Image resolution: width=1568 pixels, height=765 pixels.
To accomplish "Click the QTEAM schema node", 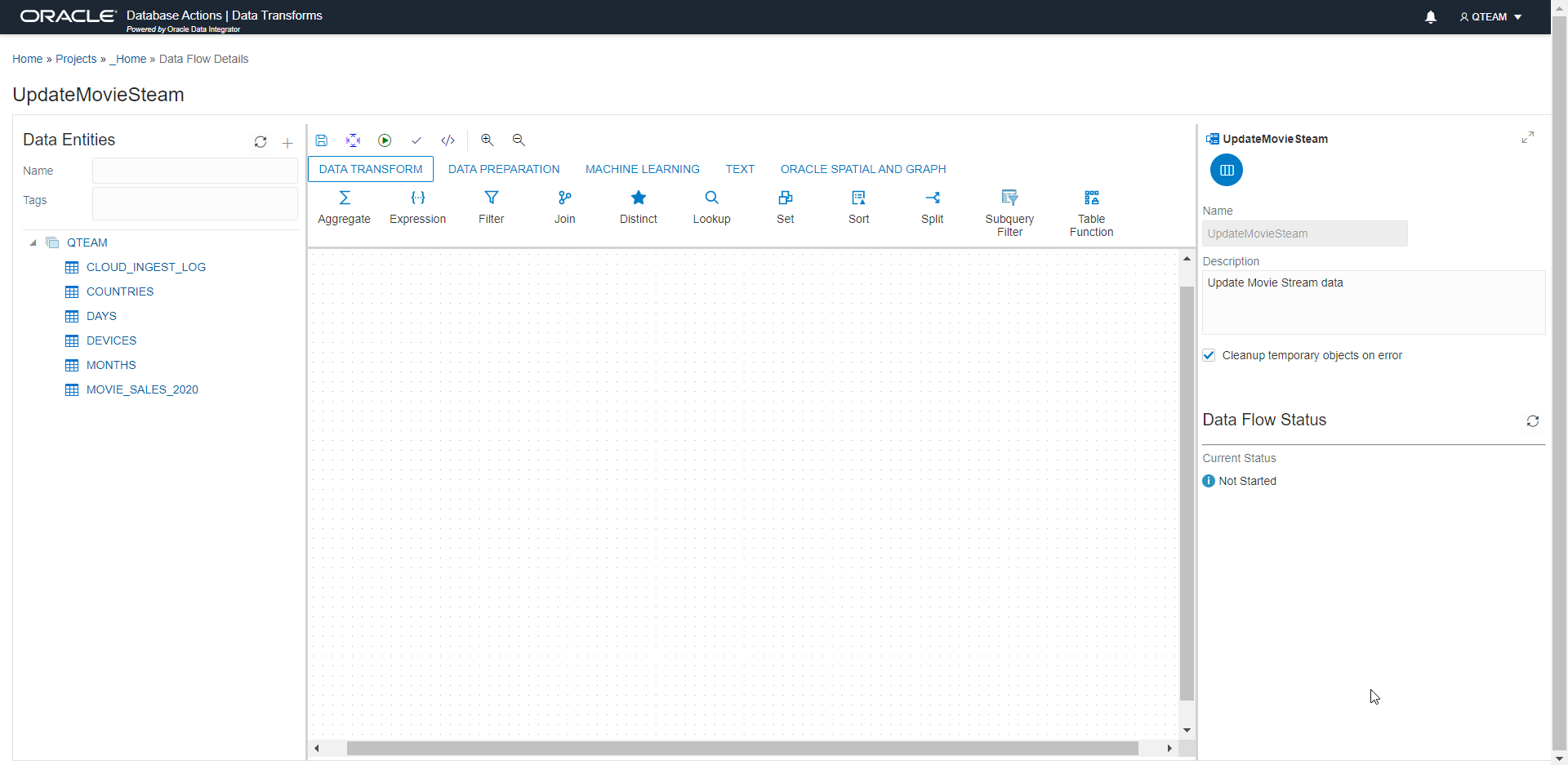I will coord(87,242).
